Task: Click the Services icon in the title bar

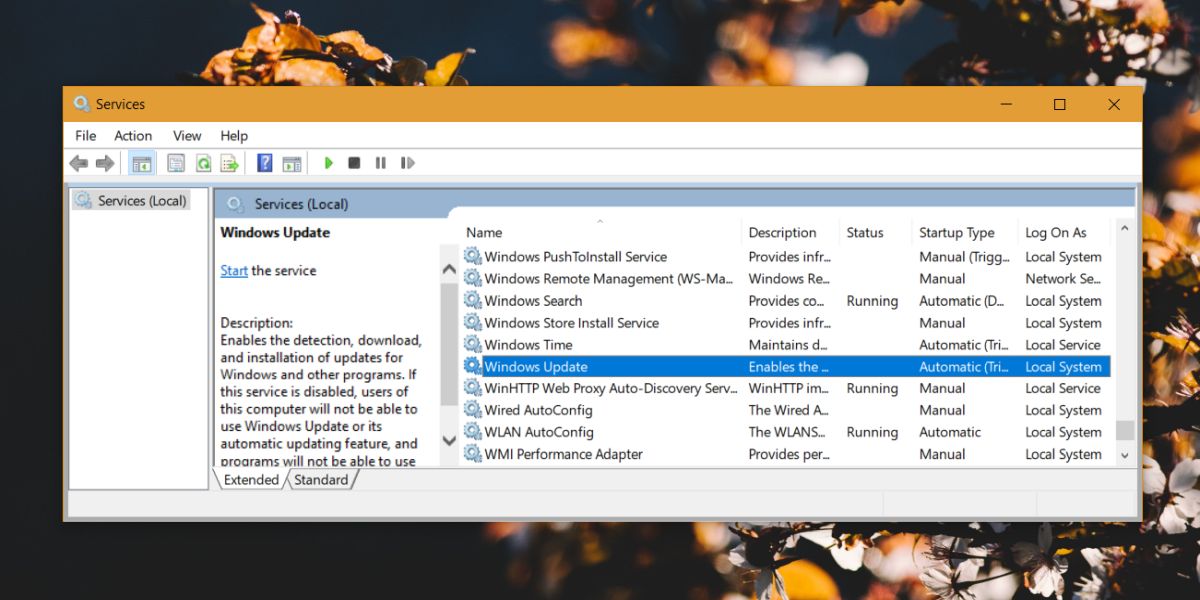Action: click(81, 104)
